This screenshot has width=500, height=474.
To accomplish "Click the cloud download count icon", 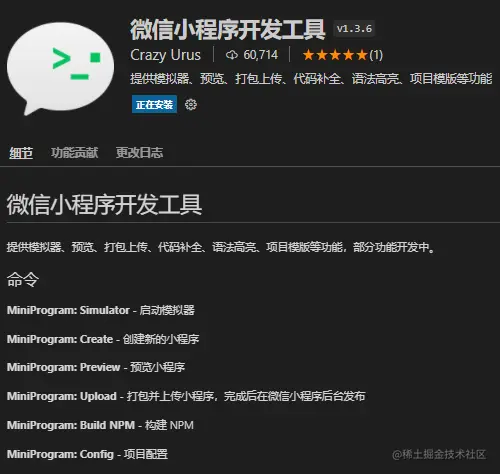I will click(232, 55).
